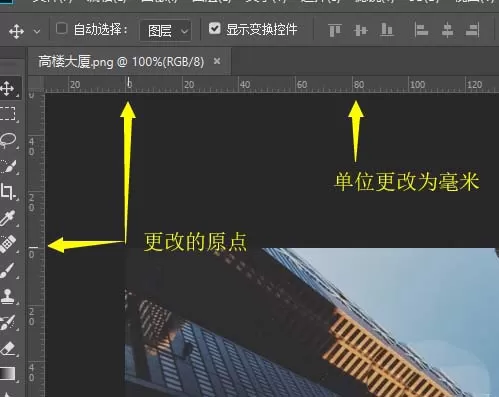Click the align right edges icon

tap(473, 30)
